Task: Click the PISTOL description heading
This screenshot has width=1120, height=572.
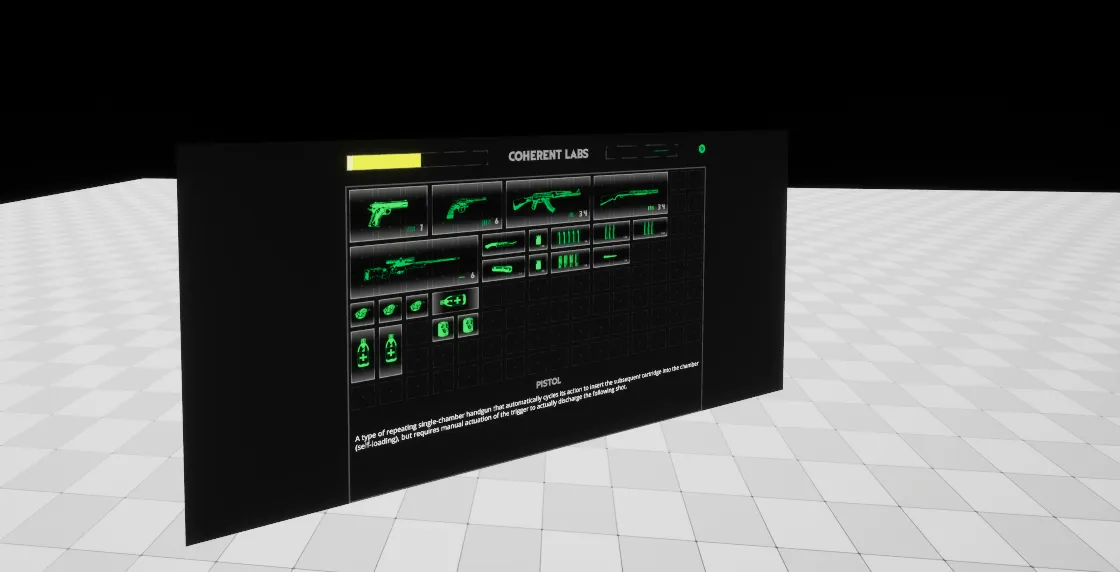Action: [548, 383]
